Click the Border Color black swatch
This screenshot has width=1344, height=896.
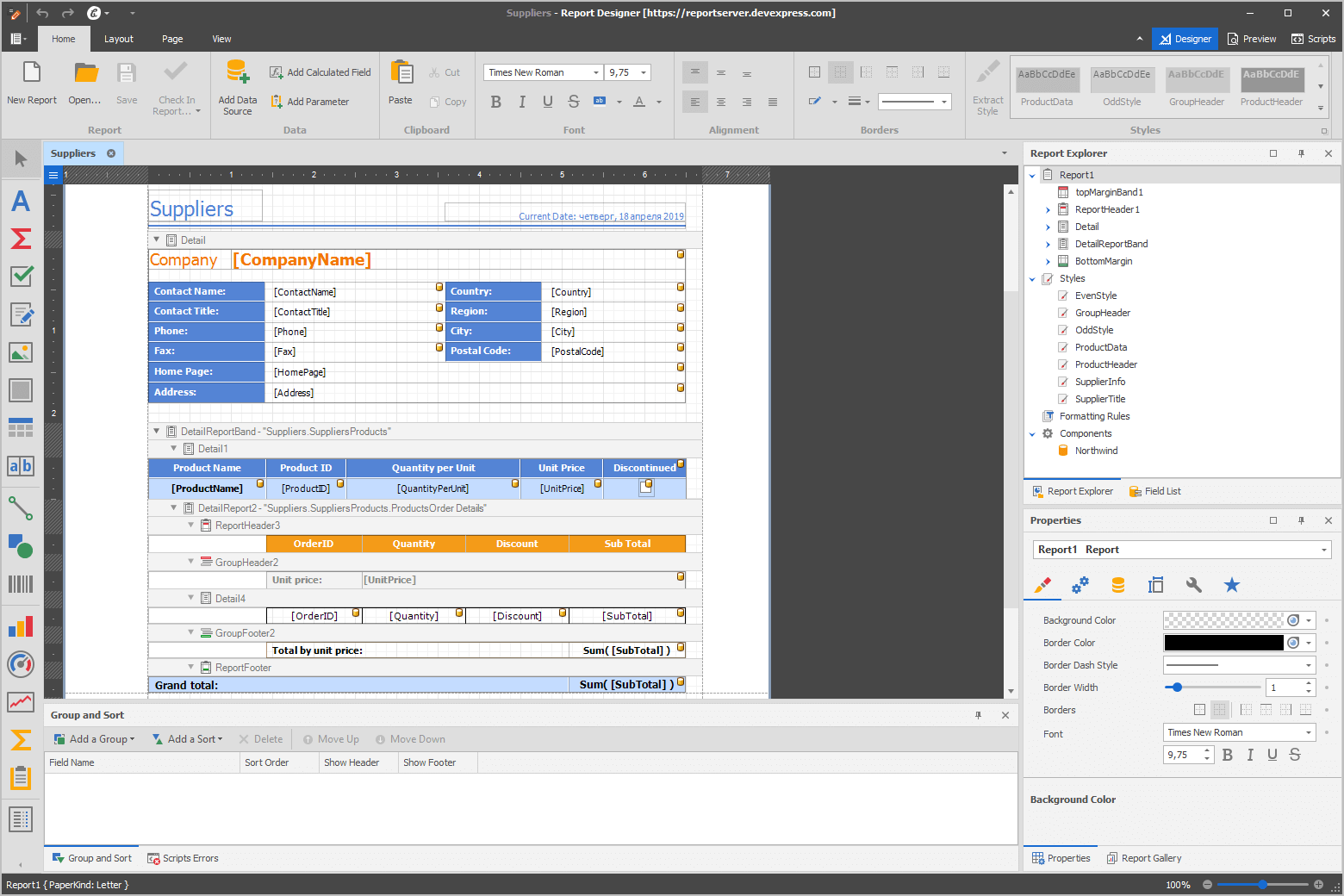point(1223,643)
